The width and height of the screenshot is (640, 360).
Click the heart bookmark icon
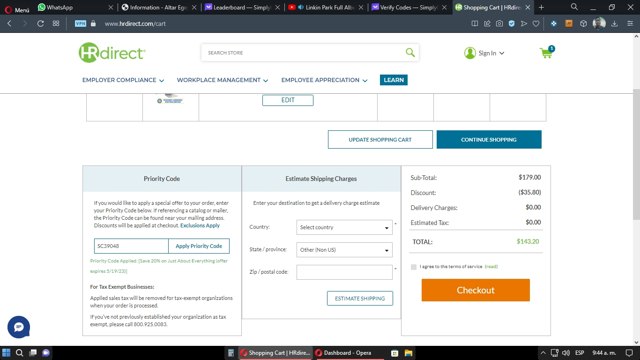tap(536, 24)
